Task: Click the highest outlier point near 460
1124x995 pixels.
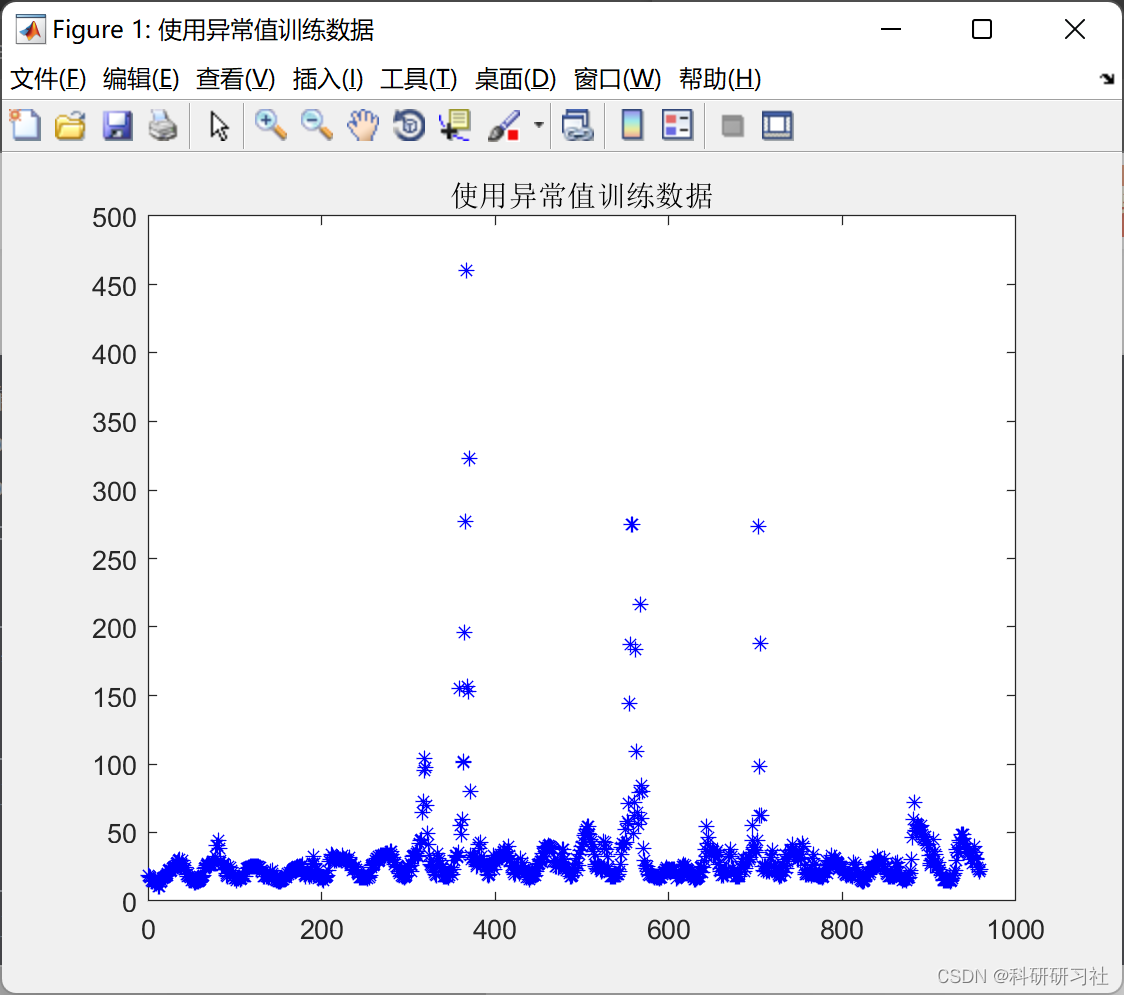Action: point(466,270)
